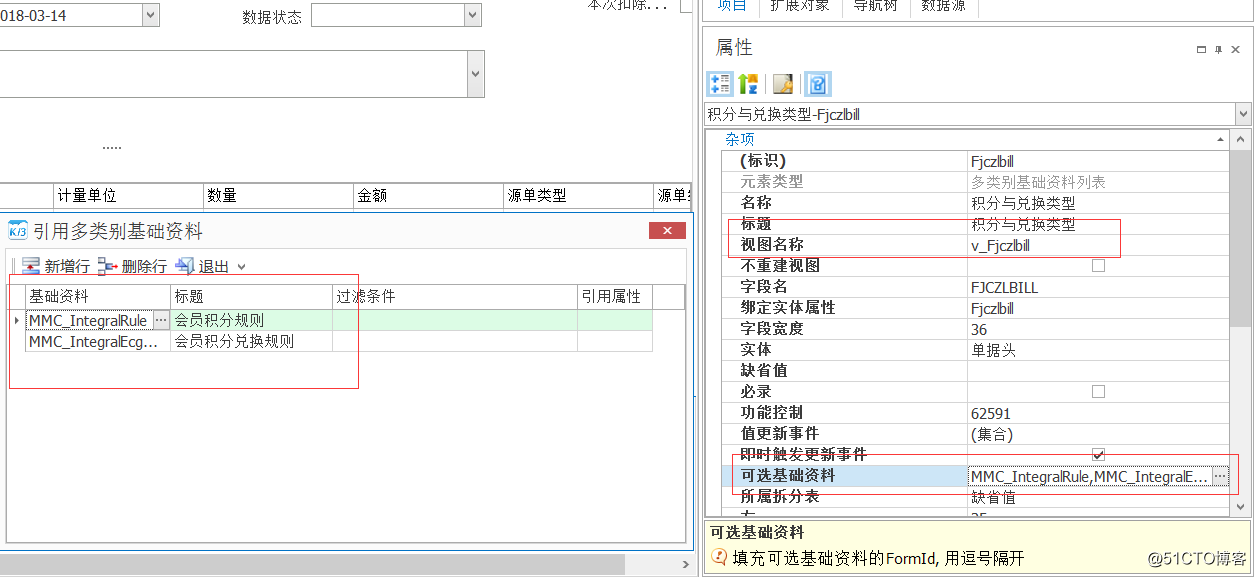Select the MMC_IntegralEcg... cell
Viewport: 1256px width, 577px height.
pos(97,341)
